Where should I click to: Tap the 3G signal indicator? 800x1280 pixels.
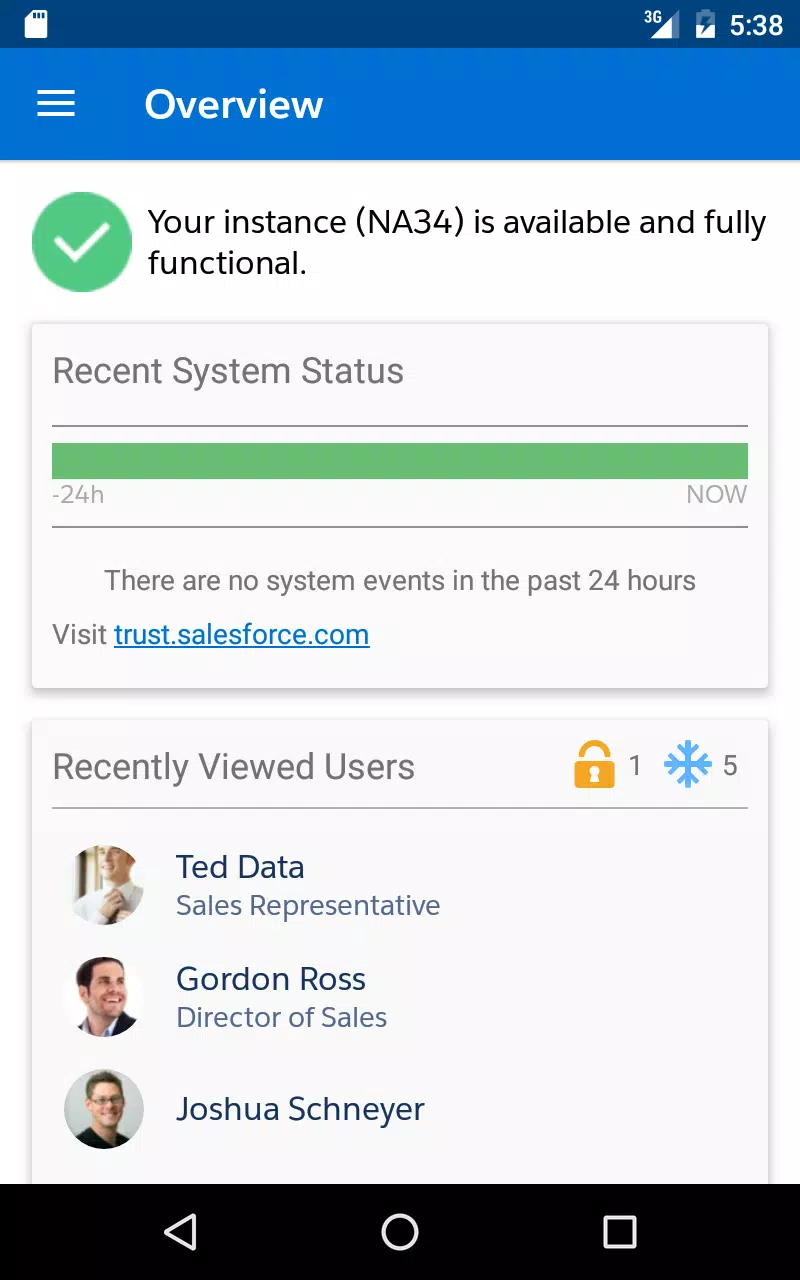(661, 24)
